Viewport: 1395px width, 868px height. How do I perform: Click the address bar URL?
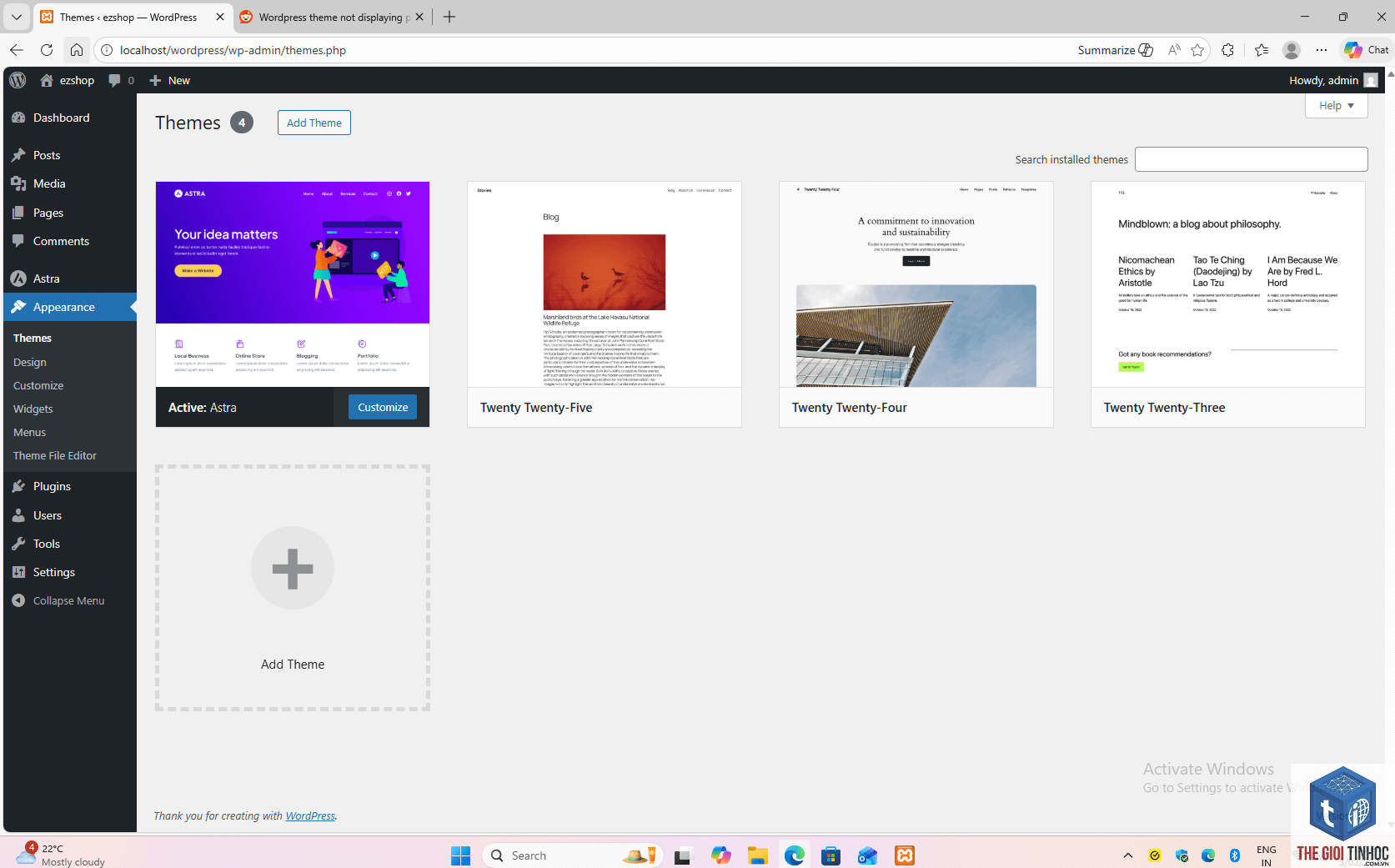tap(233, 50)
